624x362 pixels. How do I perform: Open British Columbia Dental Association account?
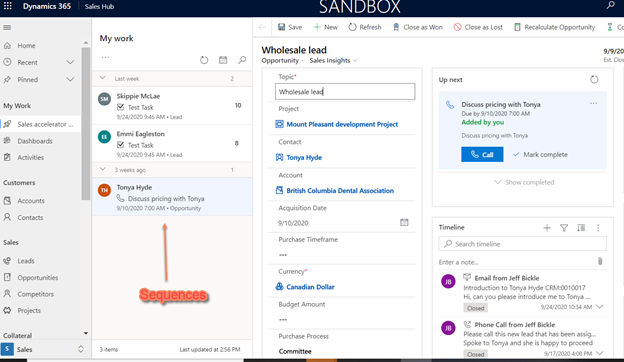340,191
